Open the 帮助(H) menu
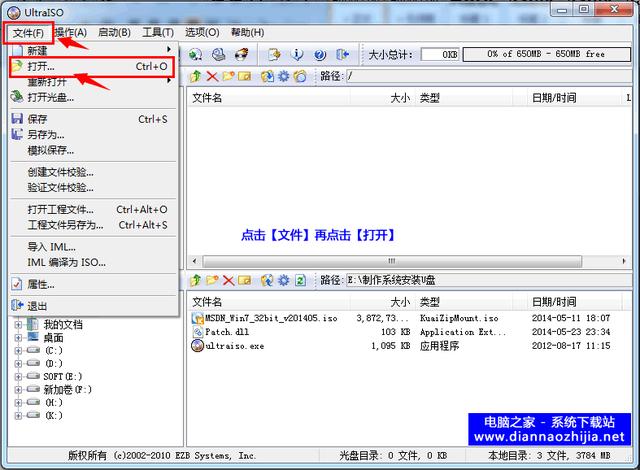The height and width of the screenshot is (470, 640). click(247, 33)
